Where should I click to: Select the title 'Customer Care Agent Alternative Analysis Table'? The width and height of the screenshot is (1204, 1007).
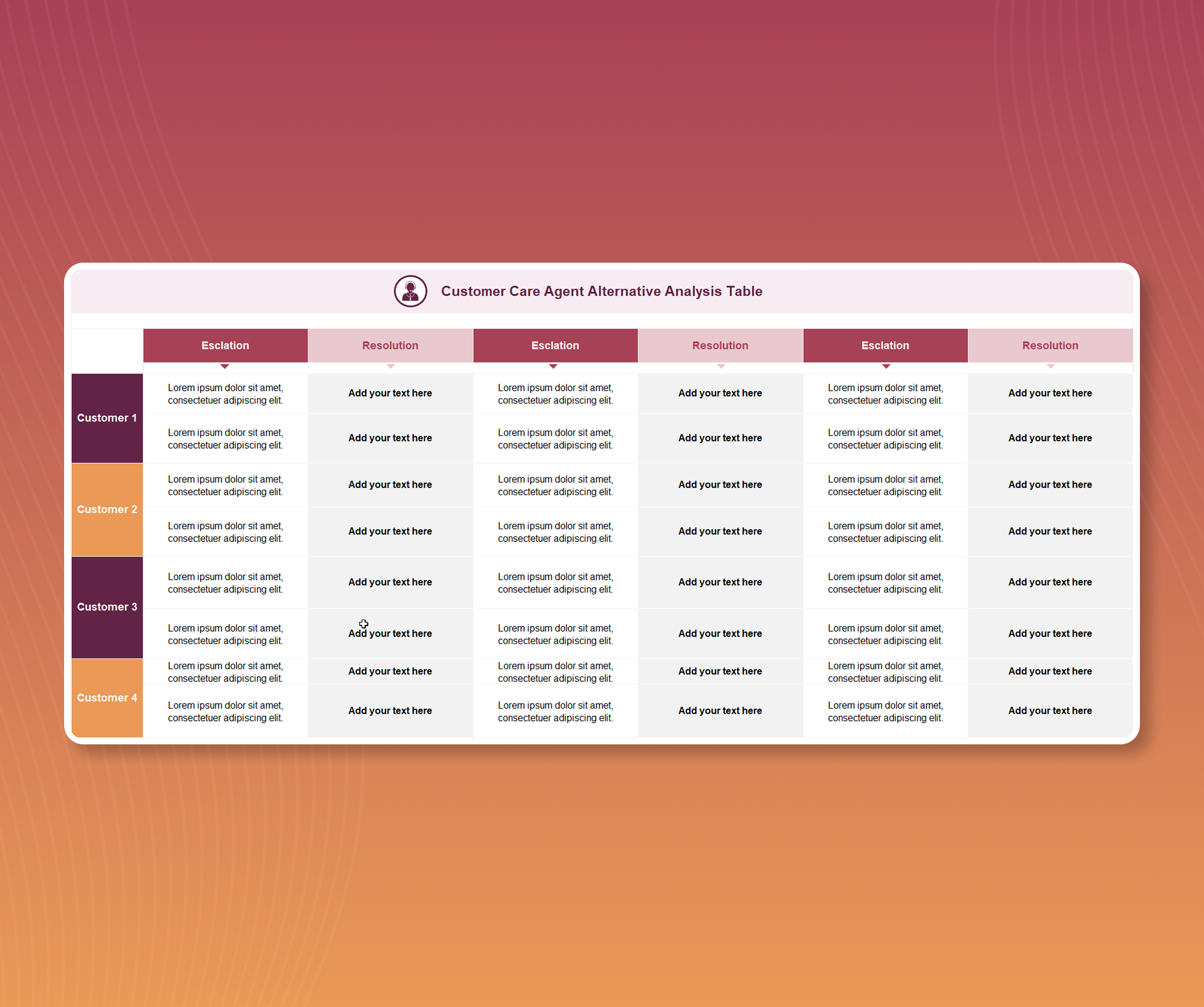(601, 291)
